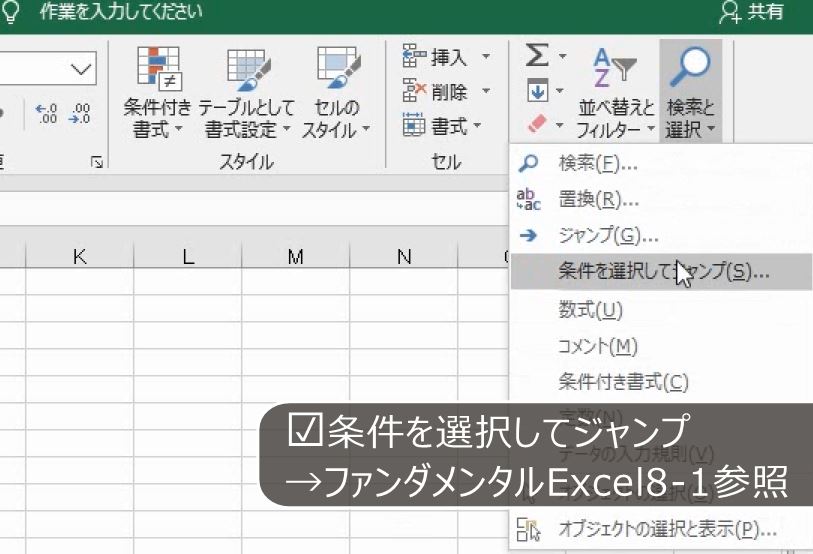
Task: Type in 作業を入力してください search box
Action: pos(121,12)
